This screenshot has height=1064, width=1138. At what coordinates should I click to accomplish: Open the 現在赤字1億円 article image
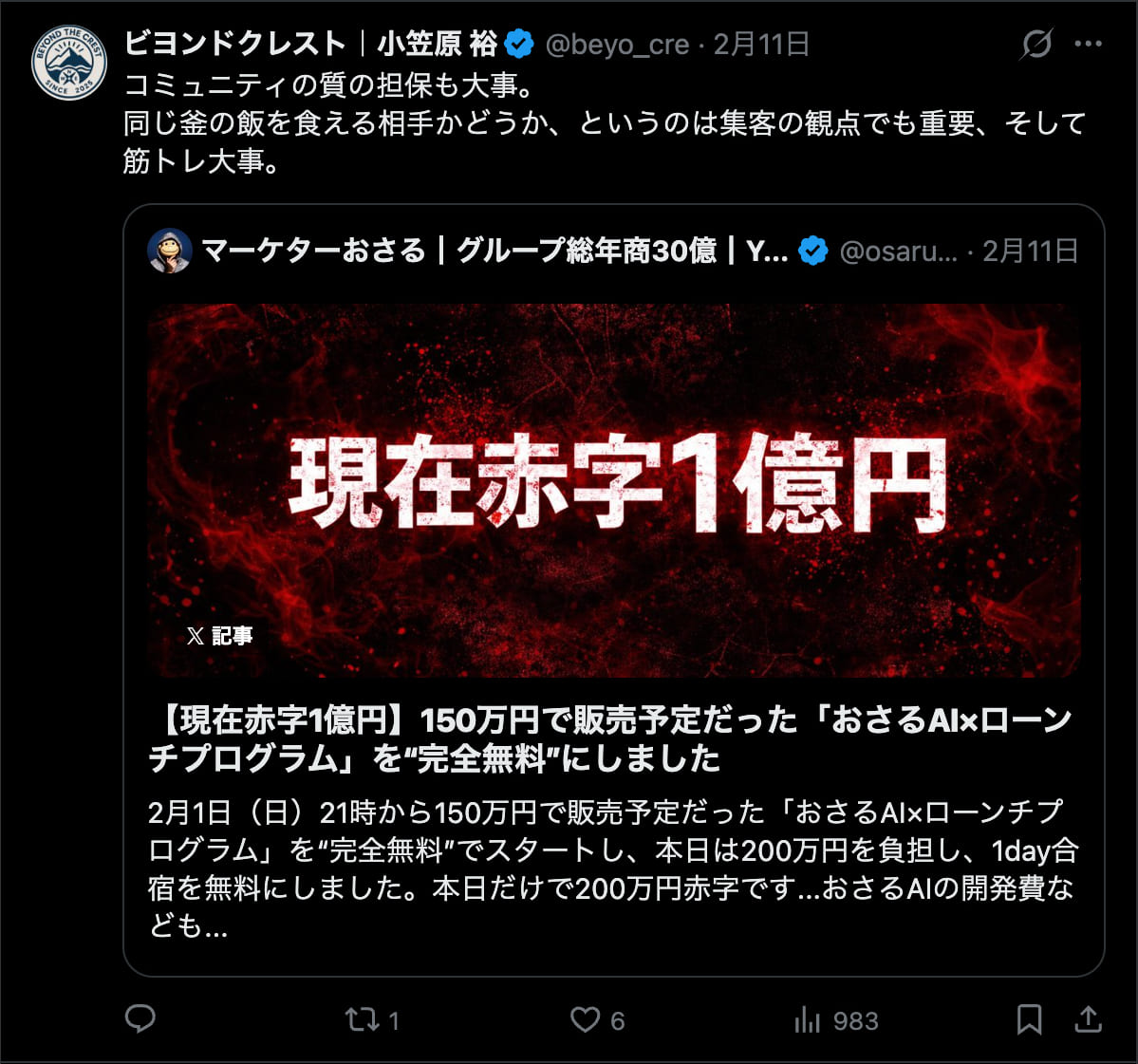point(614,491)
